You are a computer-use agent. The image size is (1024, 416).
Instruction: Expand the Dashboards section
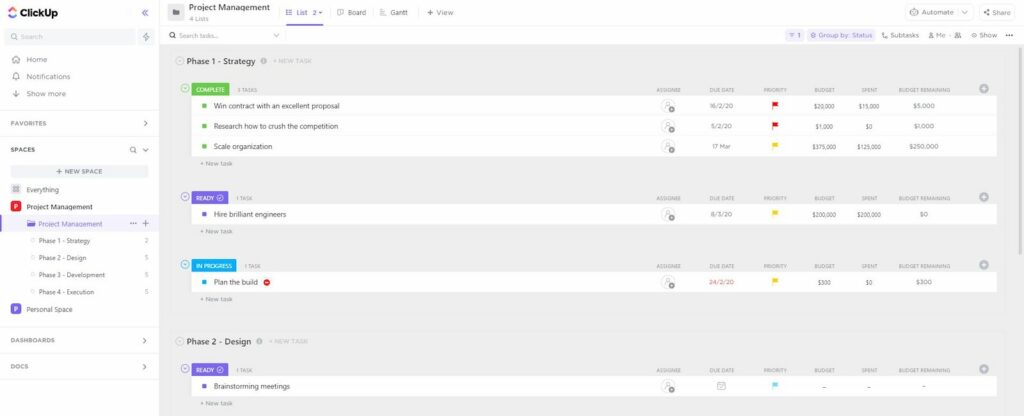(145, 340)
